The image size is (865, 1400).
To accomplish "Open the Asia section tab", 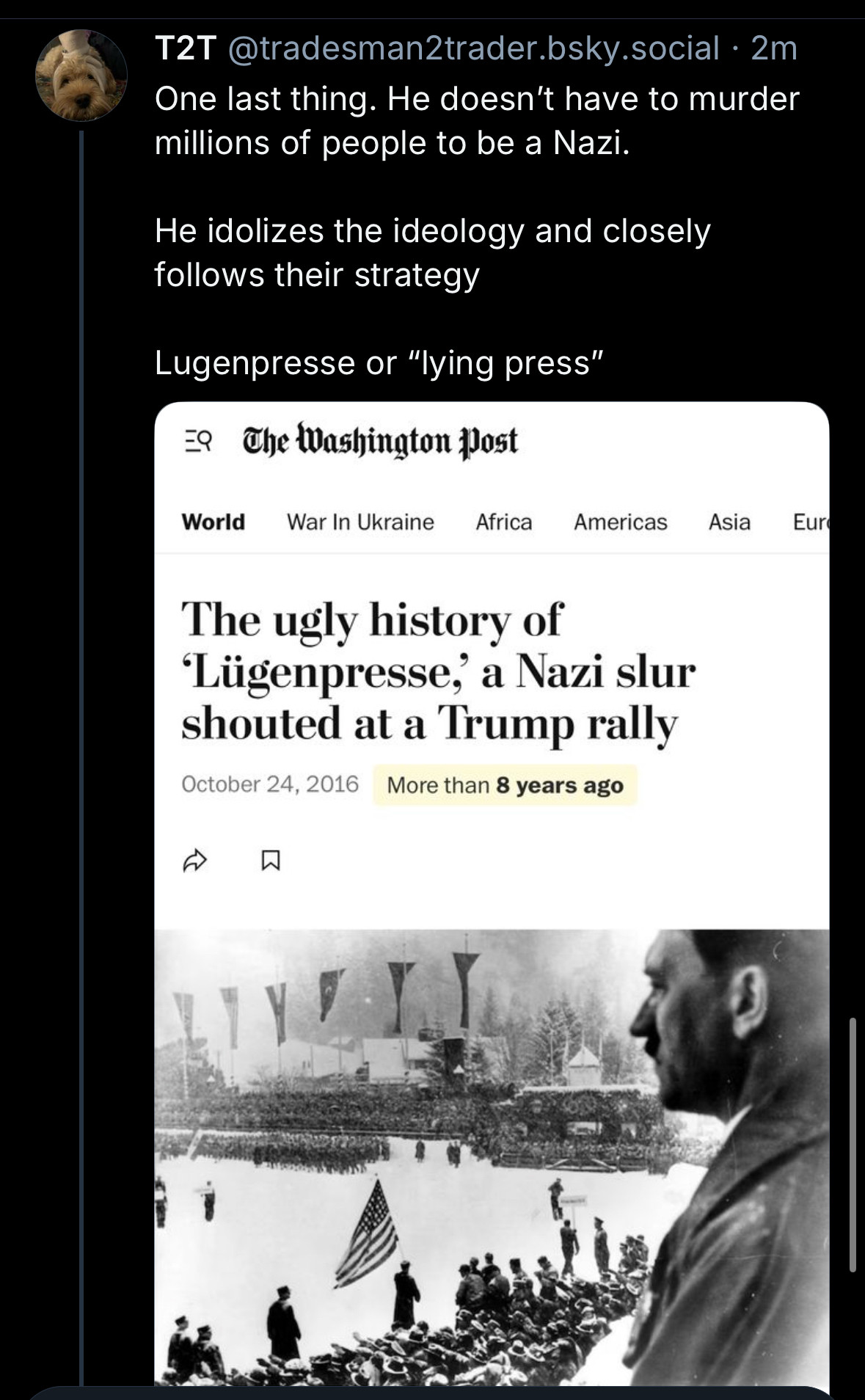I will click(x=729, y=522).
